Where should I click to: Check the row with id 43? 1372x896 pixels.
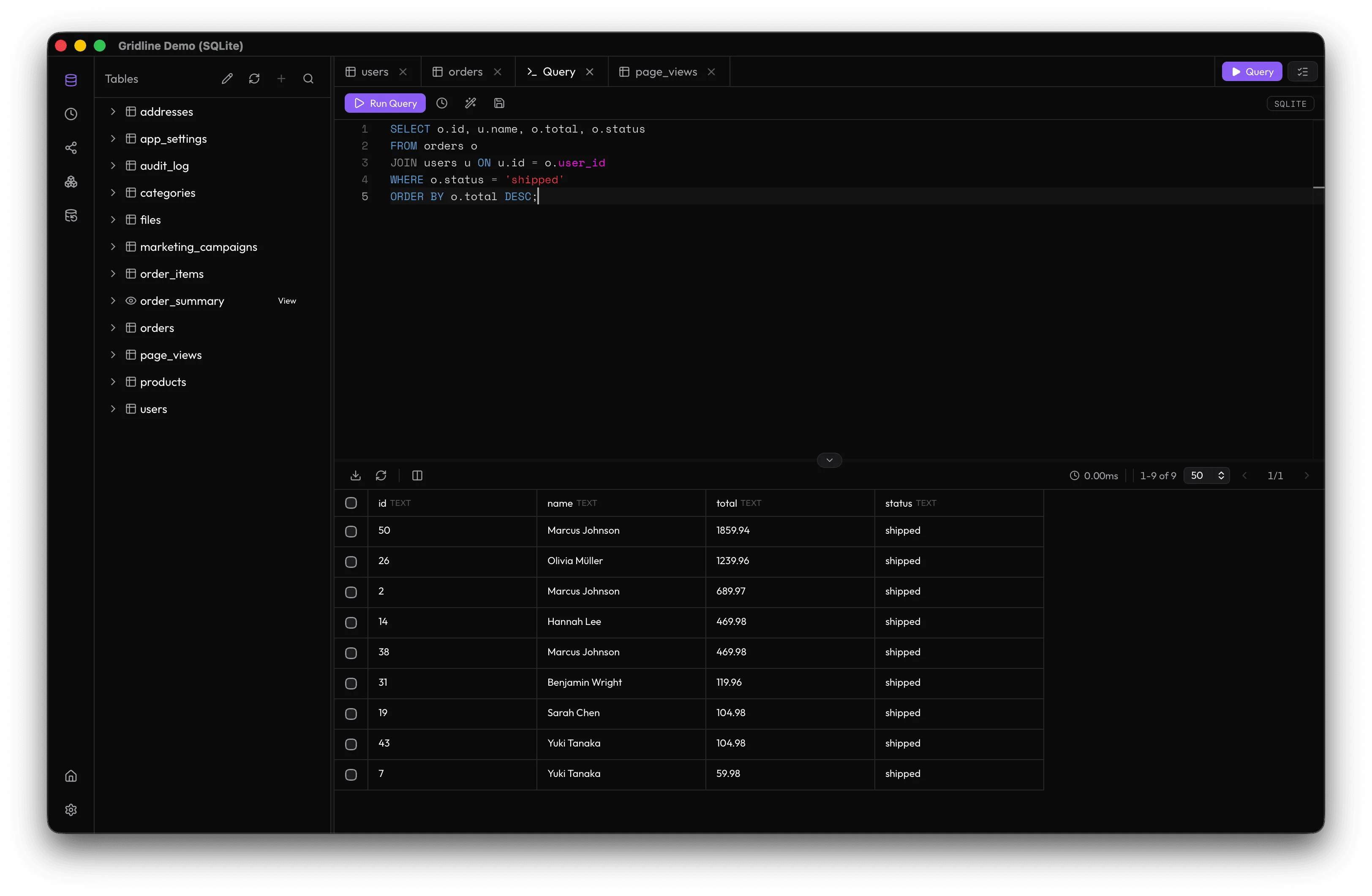click(351, 744)
